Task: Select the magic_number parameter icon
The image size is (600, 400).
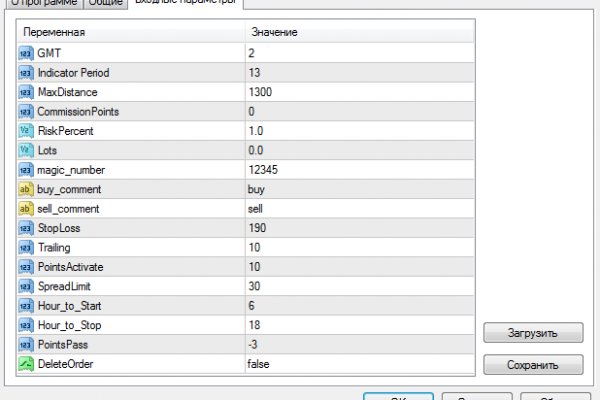Action: tap(26, 170)
